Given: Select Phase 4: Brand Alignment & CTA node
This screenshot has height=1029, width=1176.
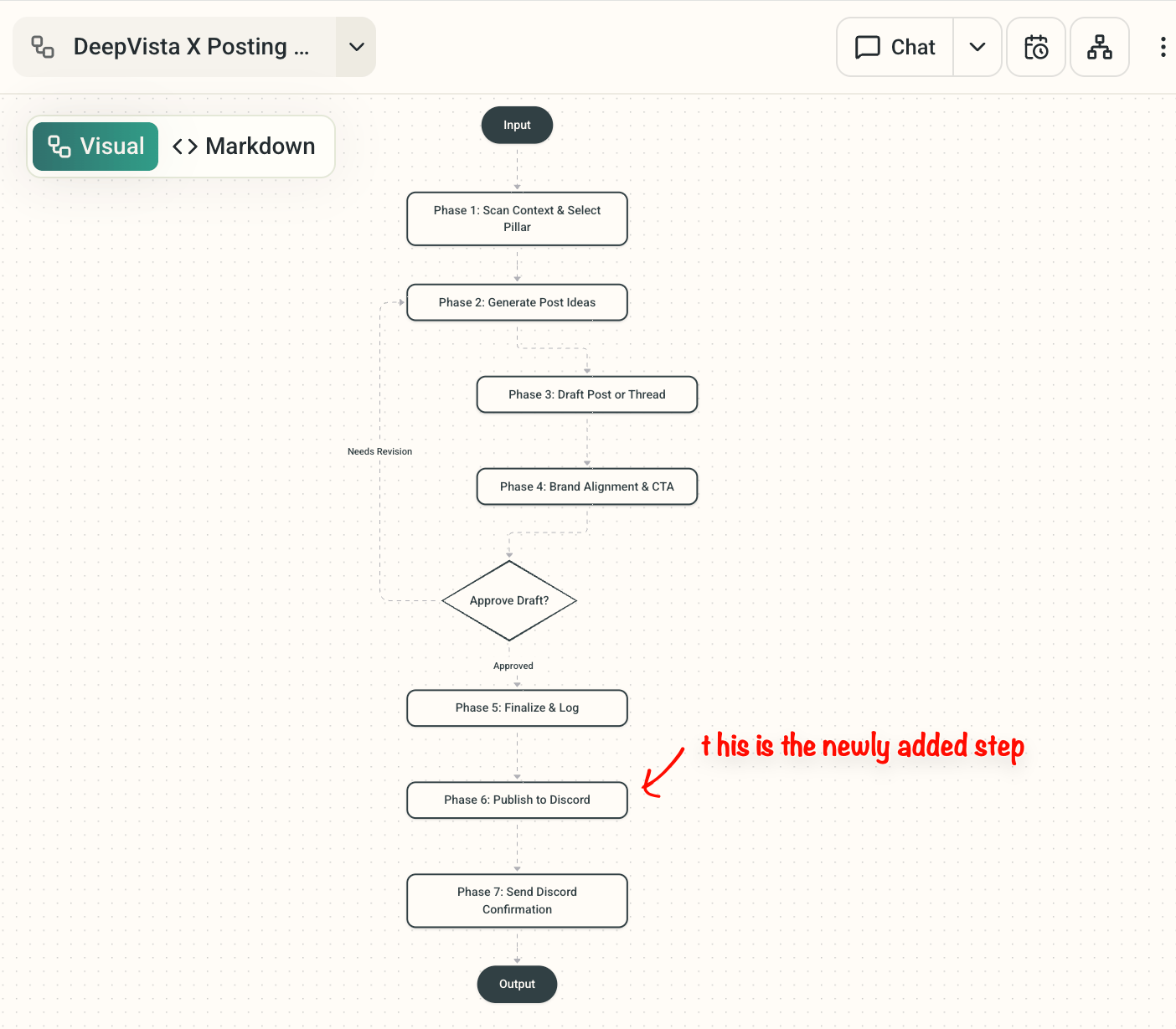Looking at the screenshot, I should pos(587,486).
